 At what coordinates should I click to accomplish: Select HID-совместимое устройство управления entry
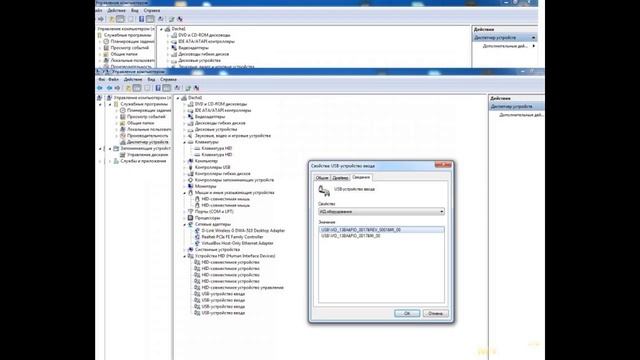tap(242, 287)
